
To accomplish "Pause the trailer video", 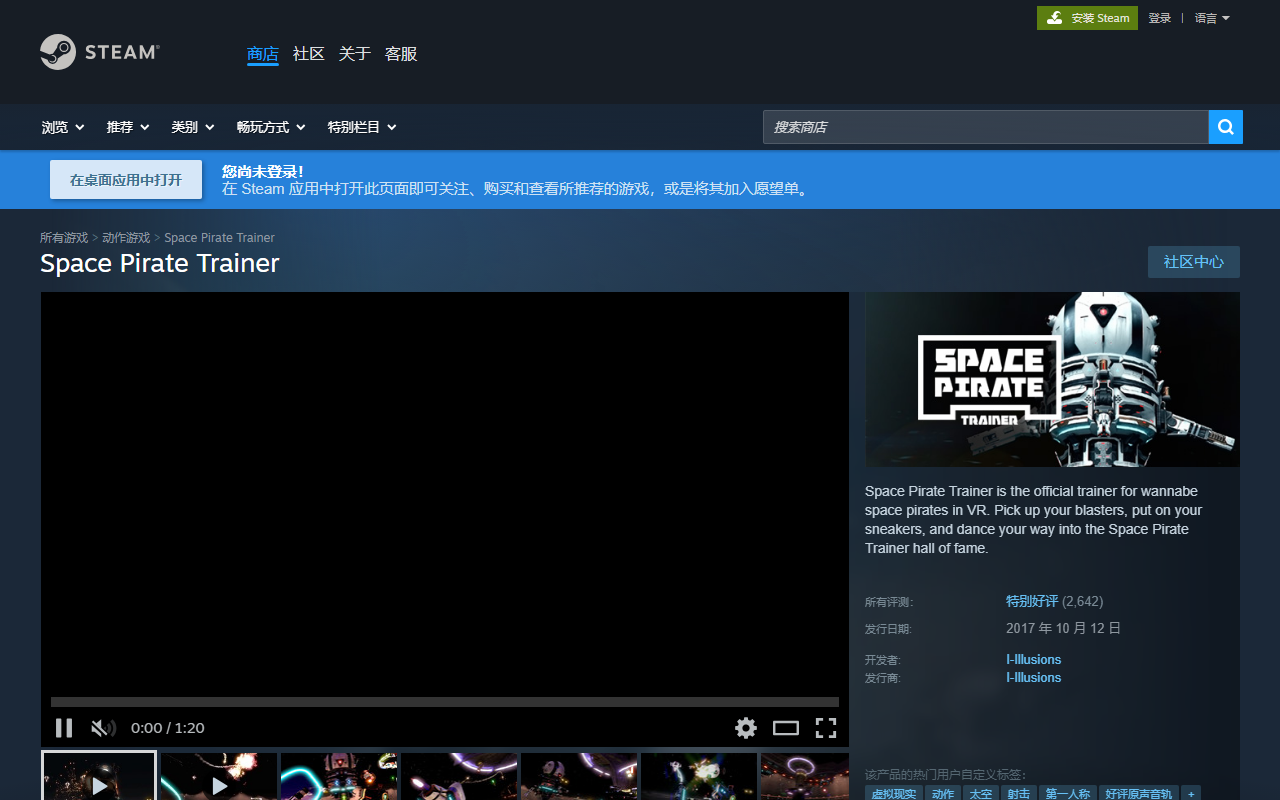I will point(64,728).
